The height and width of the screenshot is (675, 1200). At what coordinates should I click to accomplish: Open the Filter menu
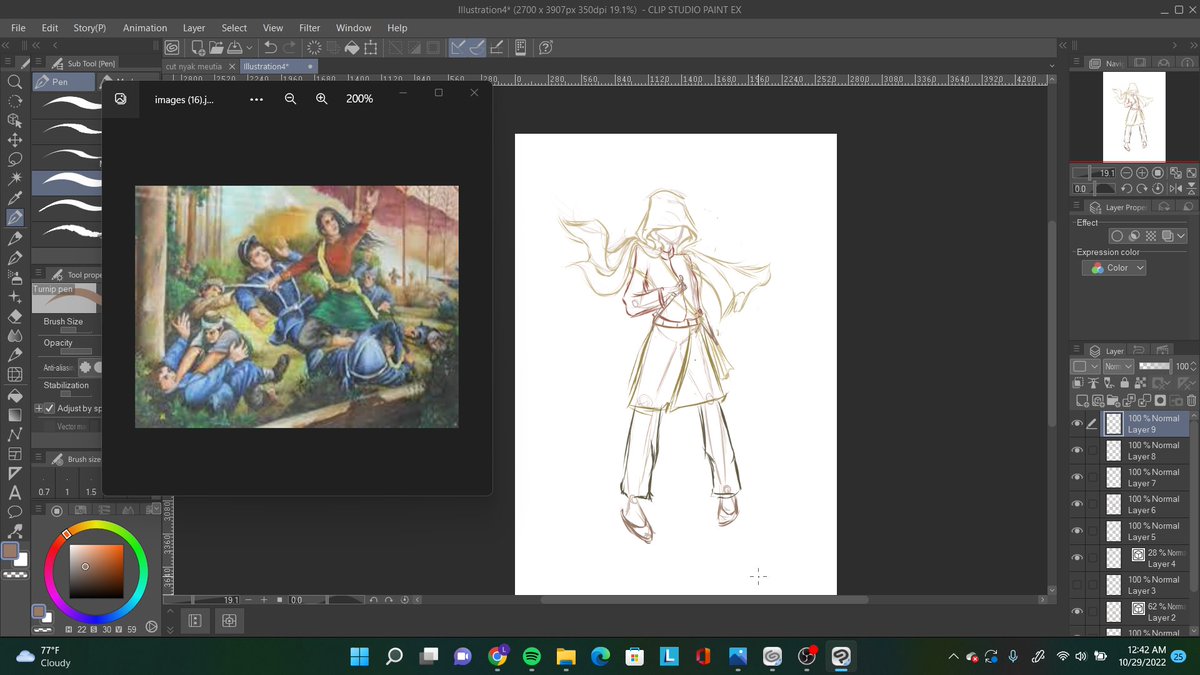(x=310, y=28)
